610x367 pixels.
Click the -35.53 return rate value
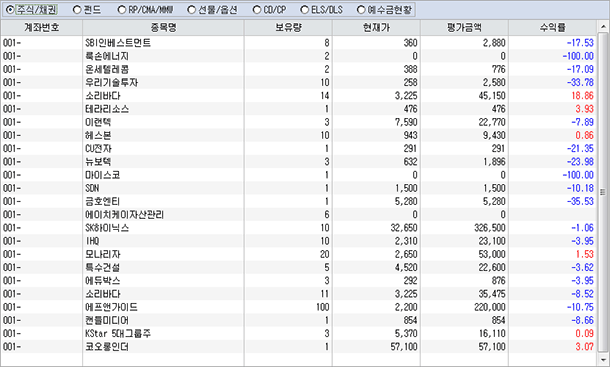pos(580,202)
